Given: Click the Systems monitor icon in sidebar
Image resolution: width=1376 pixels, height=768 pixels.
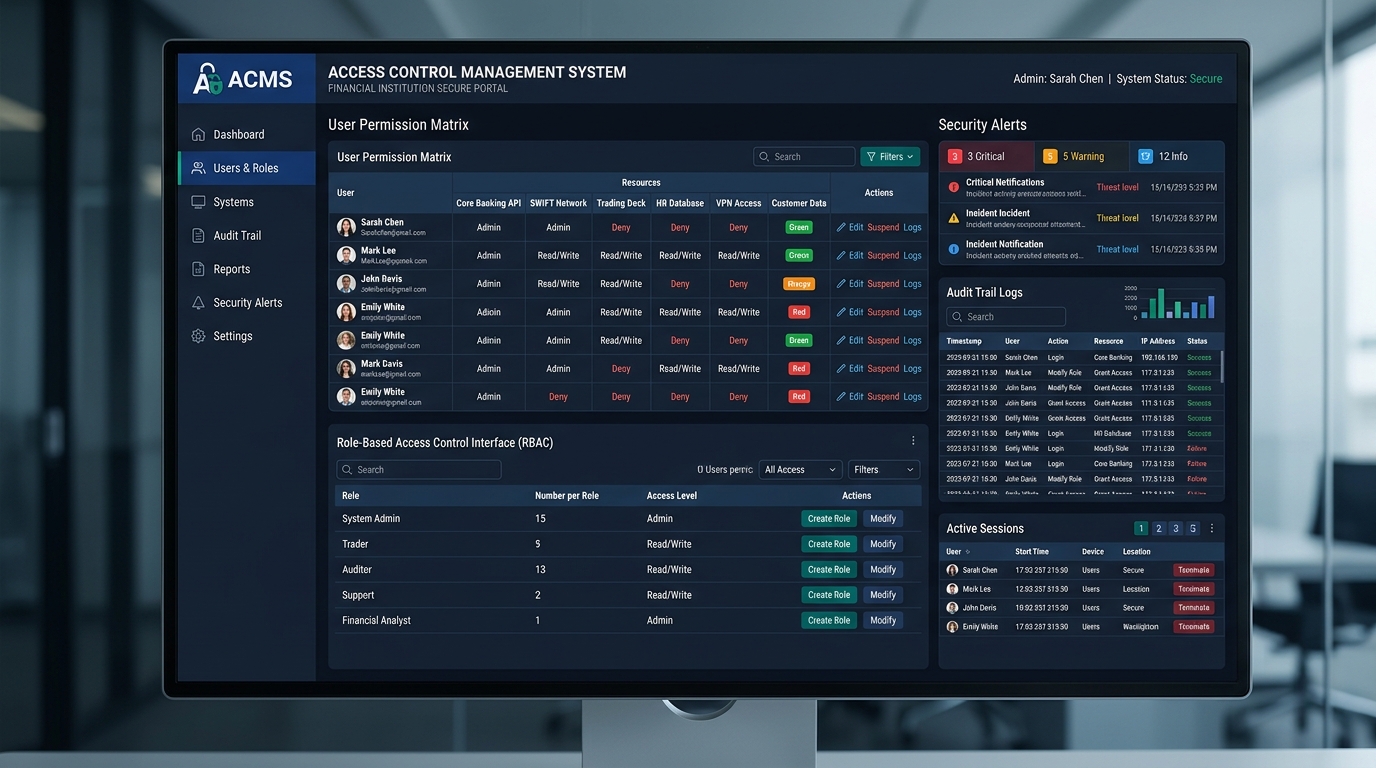Looking at the screenshot, I should point(198,202).
